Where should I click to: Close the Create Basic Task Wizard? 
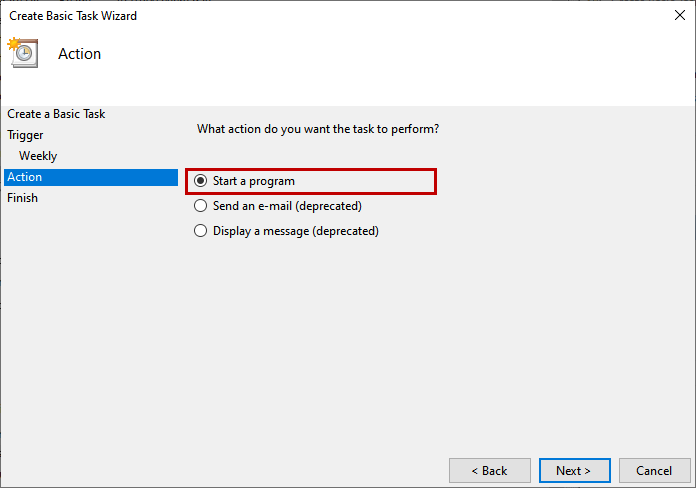(x=680, y=15)
